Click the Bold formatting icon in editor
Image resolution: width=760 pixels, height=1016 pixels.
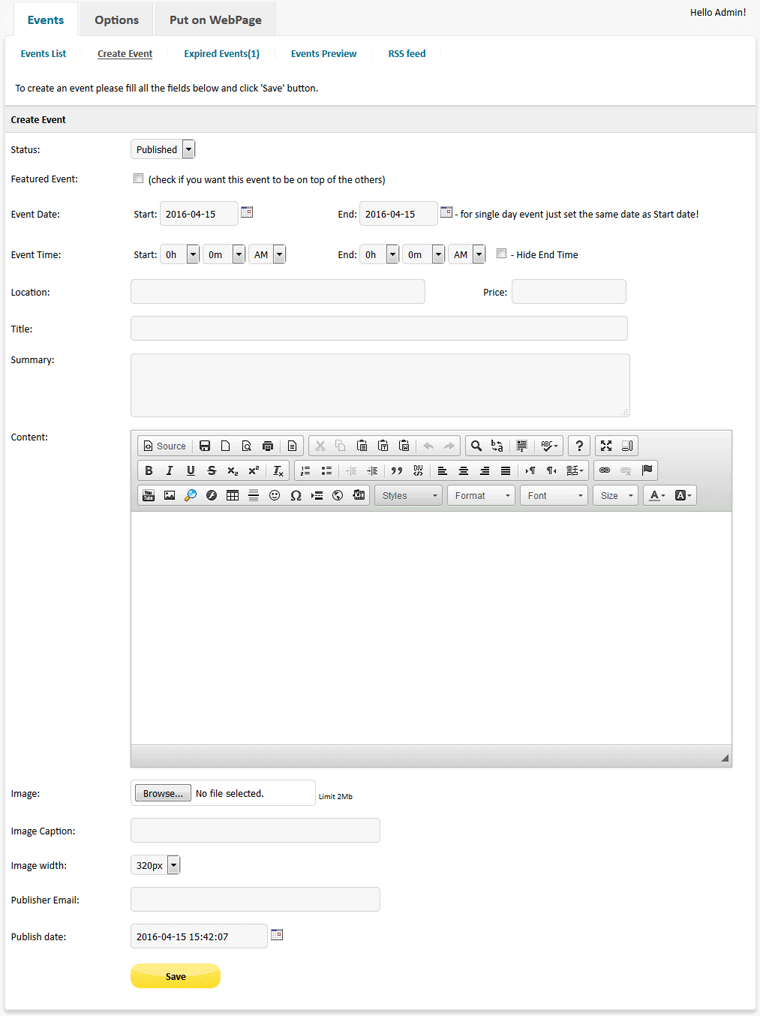[149, 471]
